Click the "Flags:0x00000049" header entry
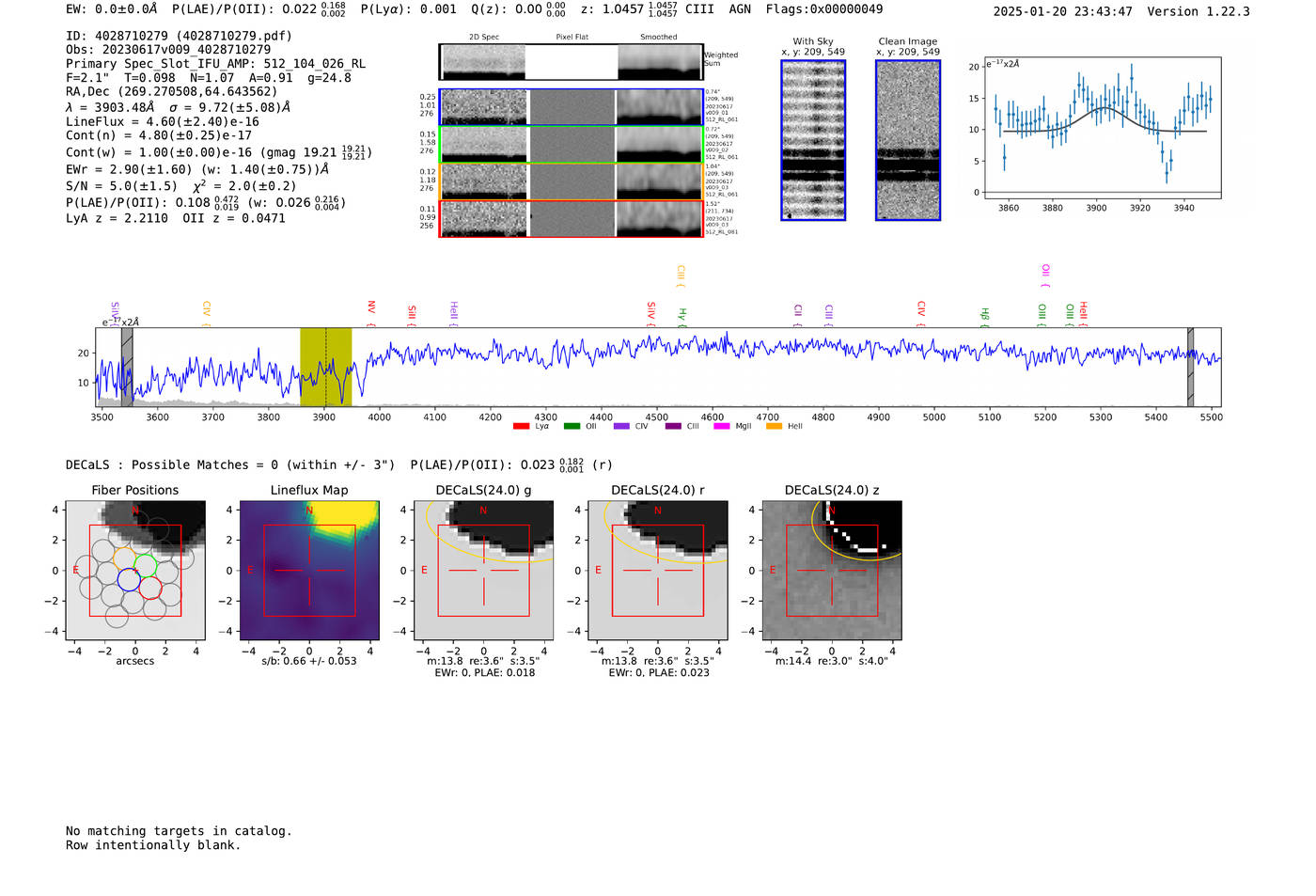1316x896 pixels. pos(824,9)
